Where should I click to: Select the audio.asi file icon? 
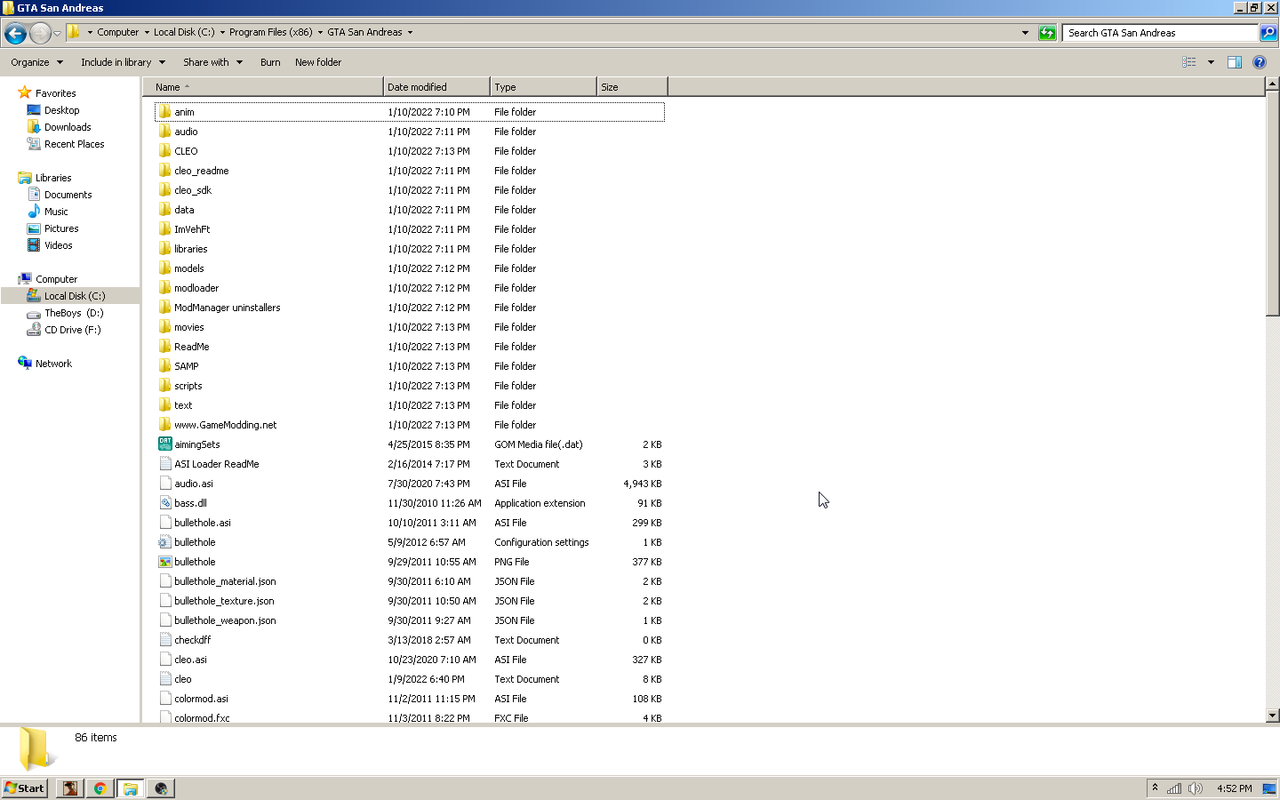tap(165, 484)
